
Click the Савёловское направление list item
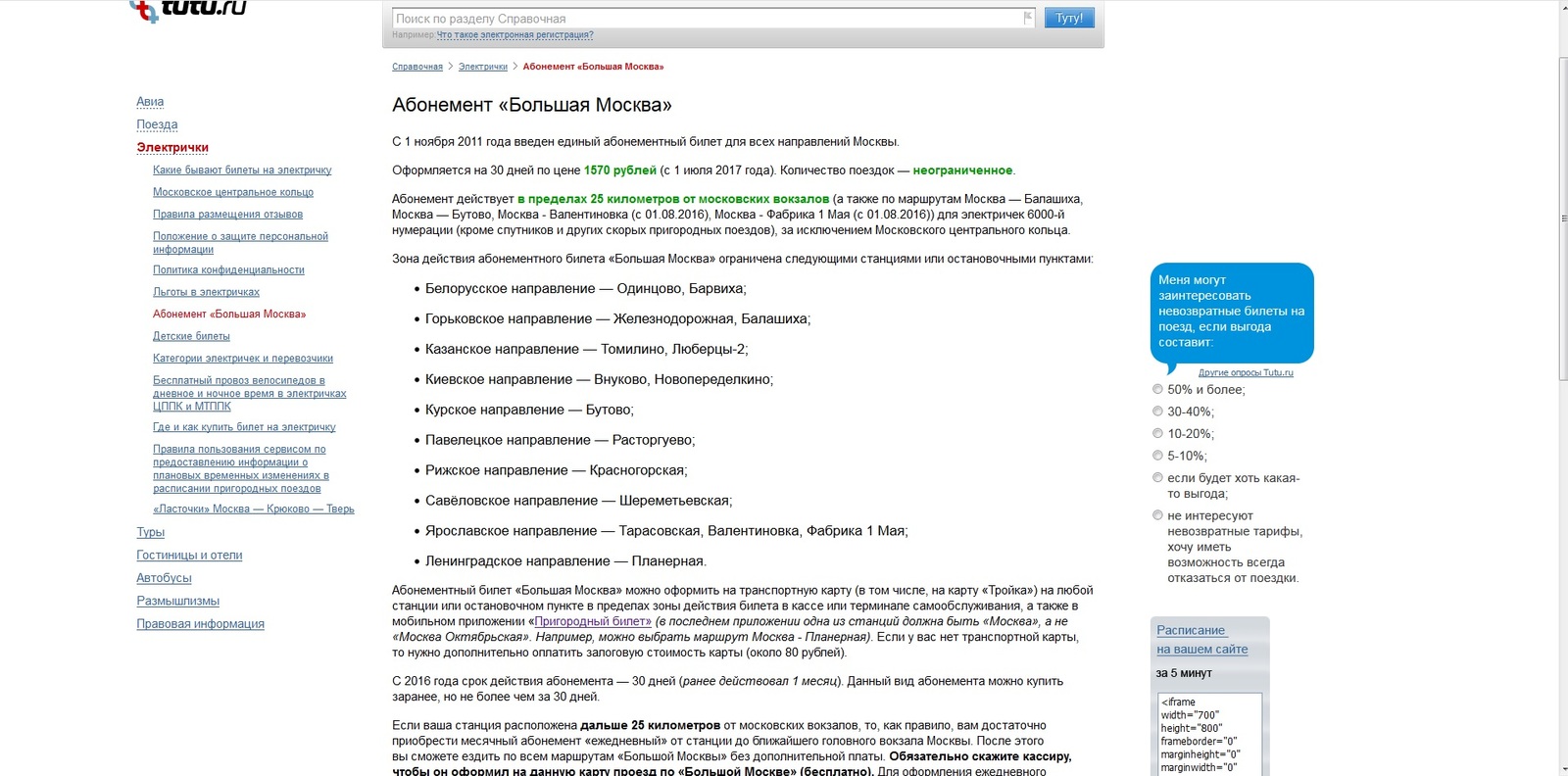tap(578, 501)
